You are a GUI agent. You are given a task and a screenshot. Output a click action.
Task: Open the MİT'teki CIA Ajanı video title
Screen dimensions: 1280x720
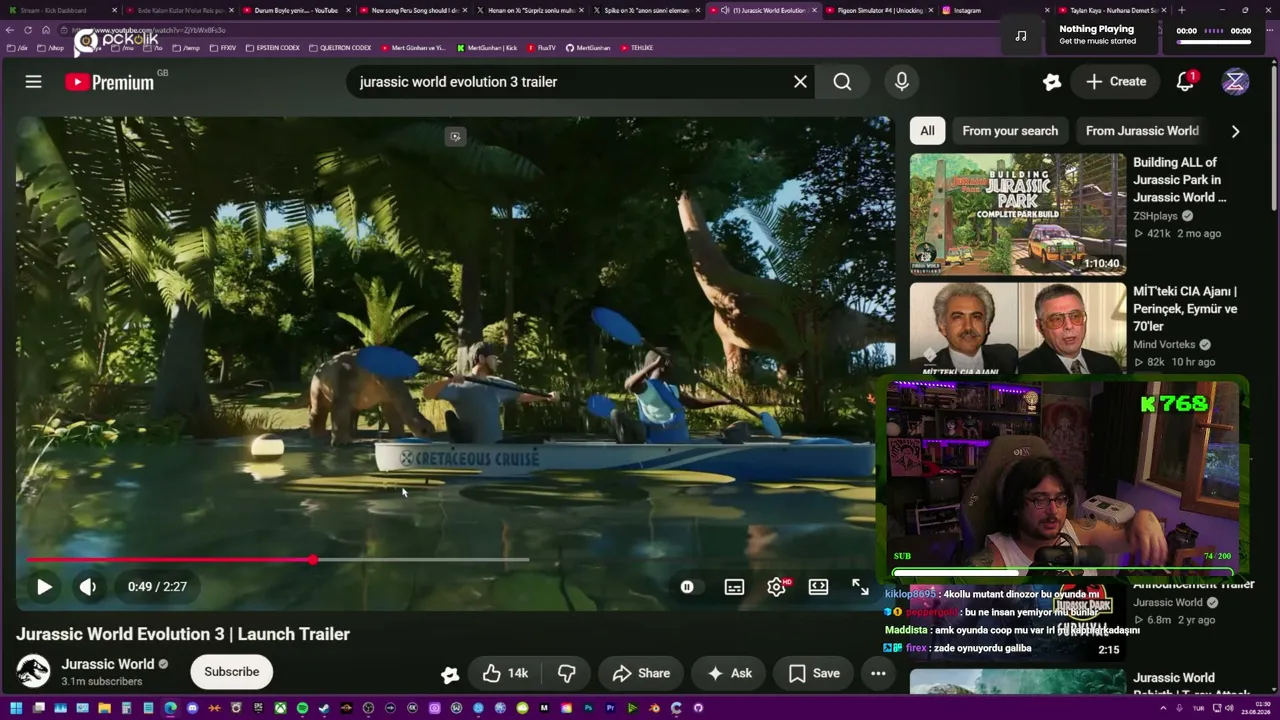point(1185,309)
